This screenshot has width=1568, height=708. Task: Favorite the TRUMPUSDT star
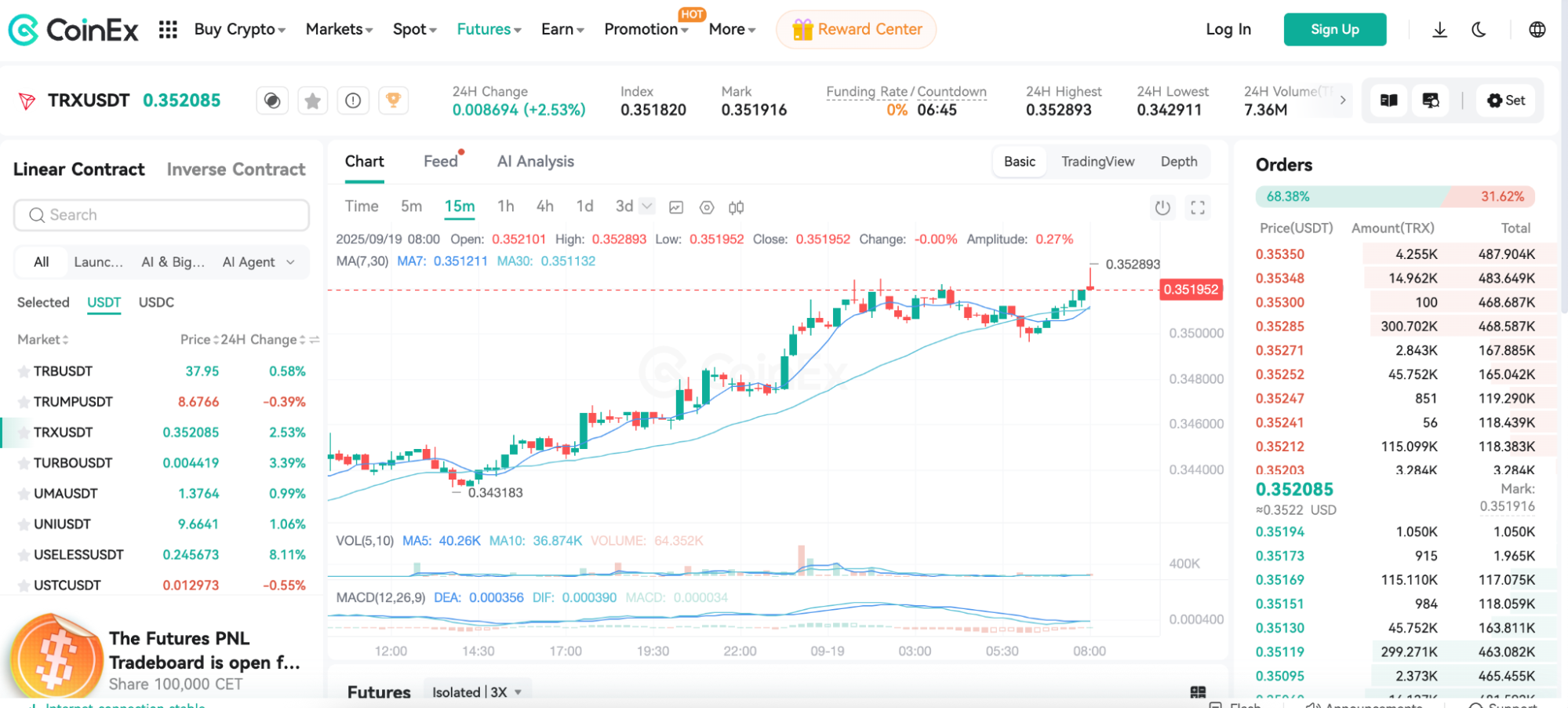[24, 402]
